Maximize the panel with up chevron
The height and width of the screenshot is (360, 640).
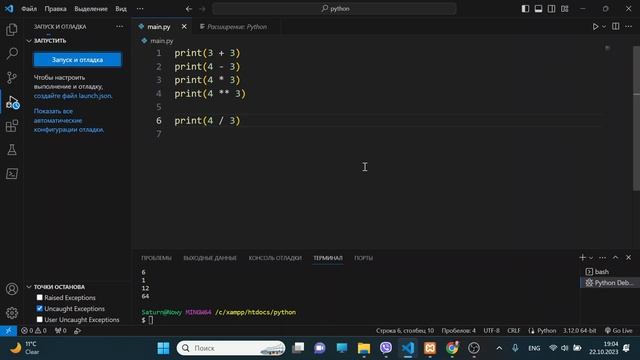click(x=616, y=258)
